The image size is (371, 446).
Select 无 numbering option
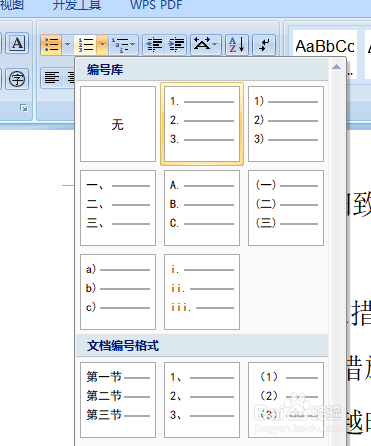118,124
